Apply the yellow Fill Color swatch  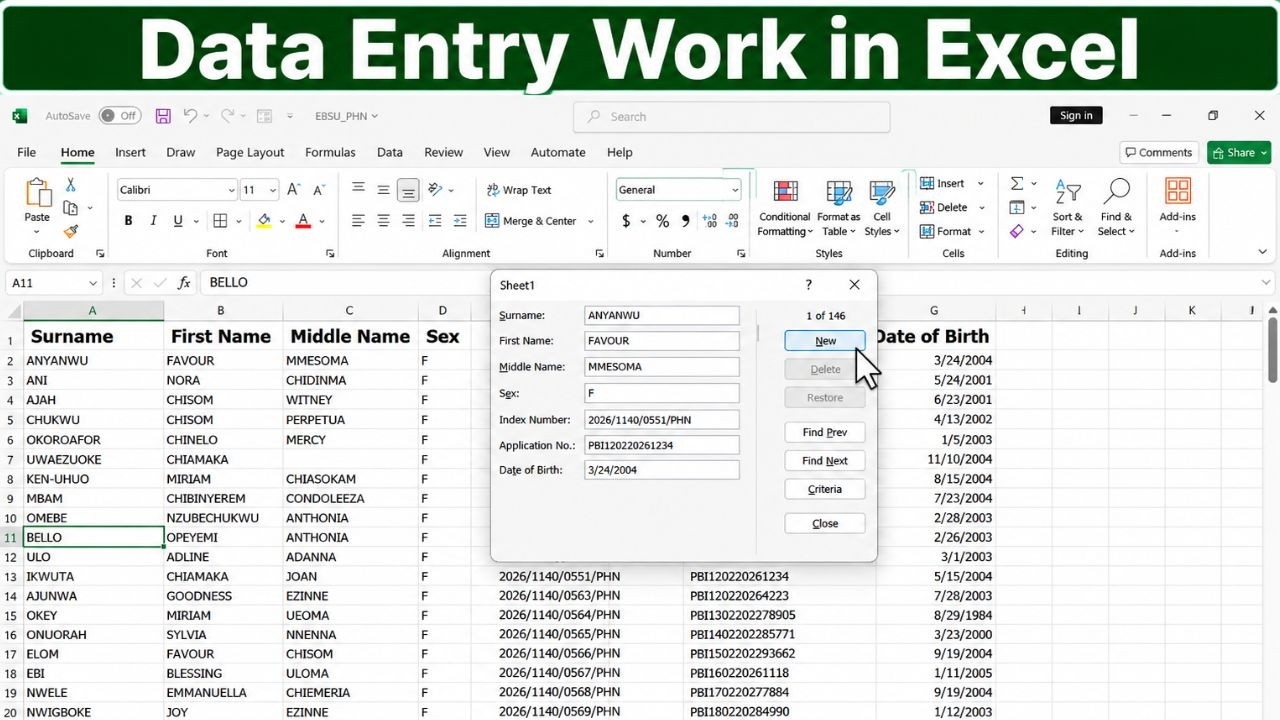264,221
